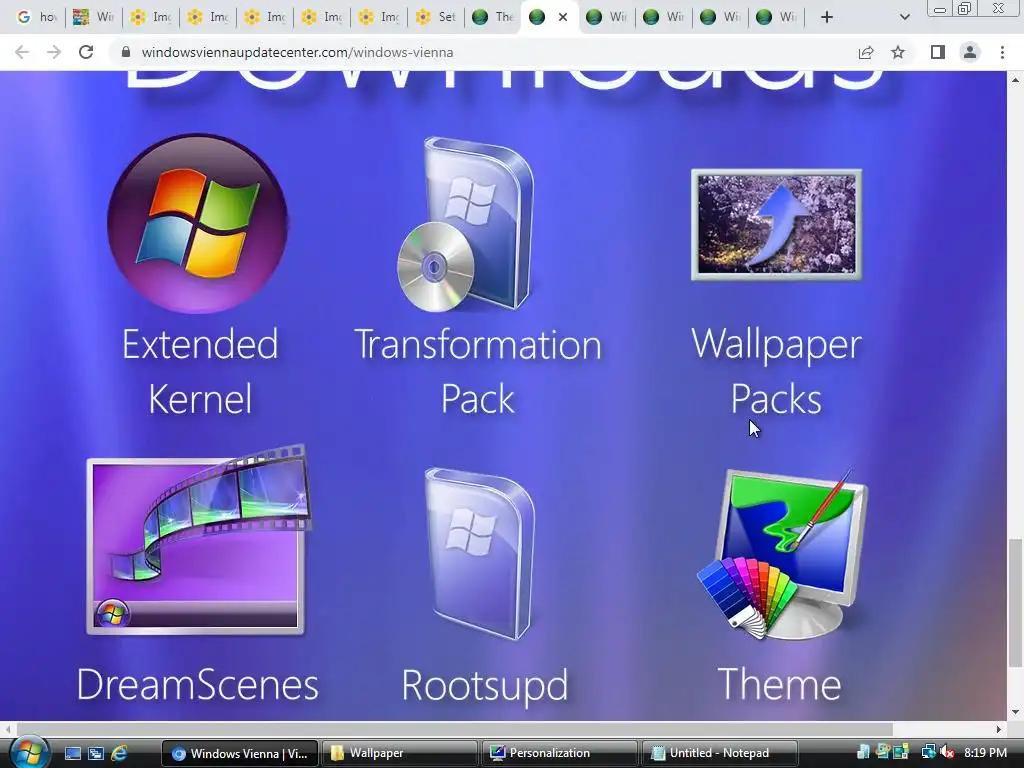Open the Extended Kernel Windows orb icon
This screenshot has width=1024, height=768.
(198, 223)
